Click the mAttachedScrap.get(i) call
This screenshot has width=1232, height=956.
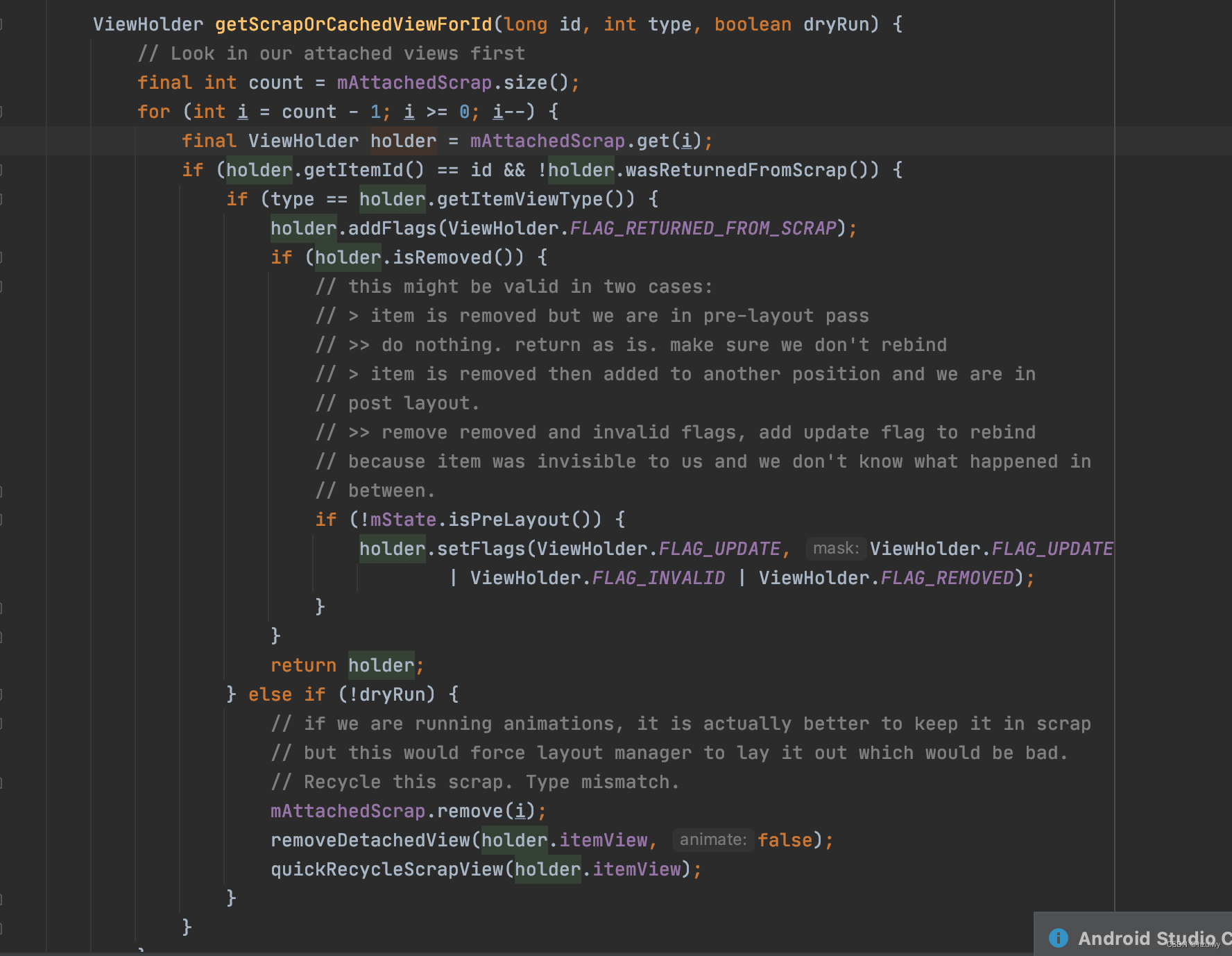click(x=586, y=141)
